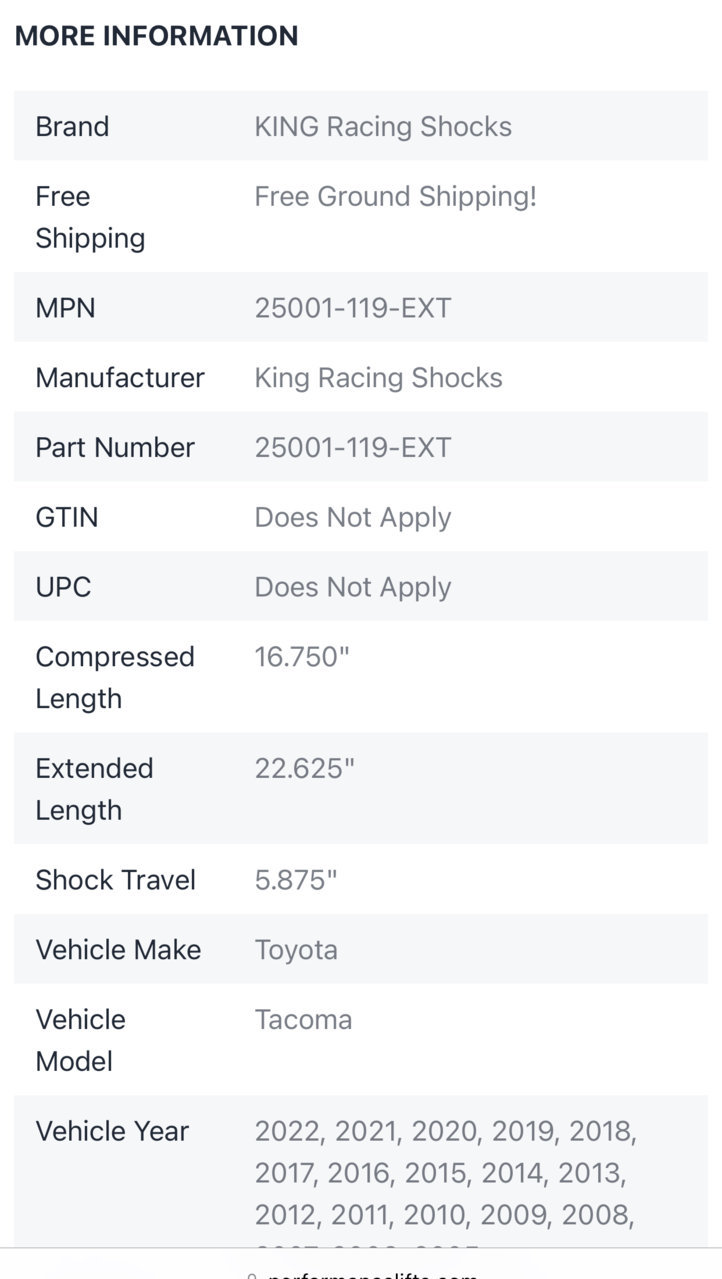Tap the Shock Travel 5.875" value

[x=296, y=880]
